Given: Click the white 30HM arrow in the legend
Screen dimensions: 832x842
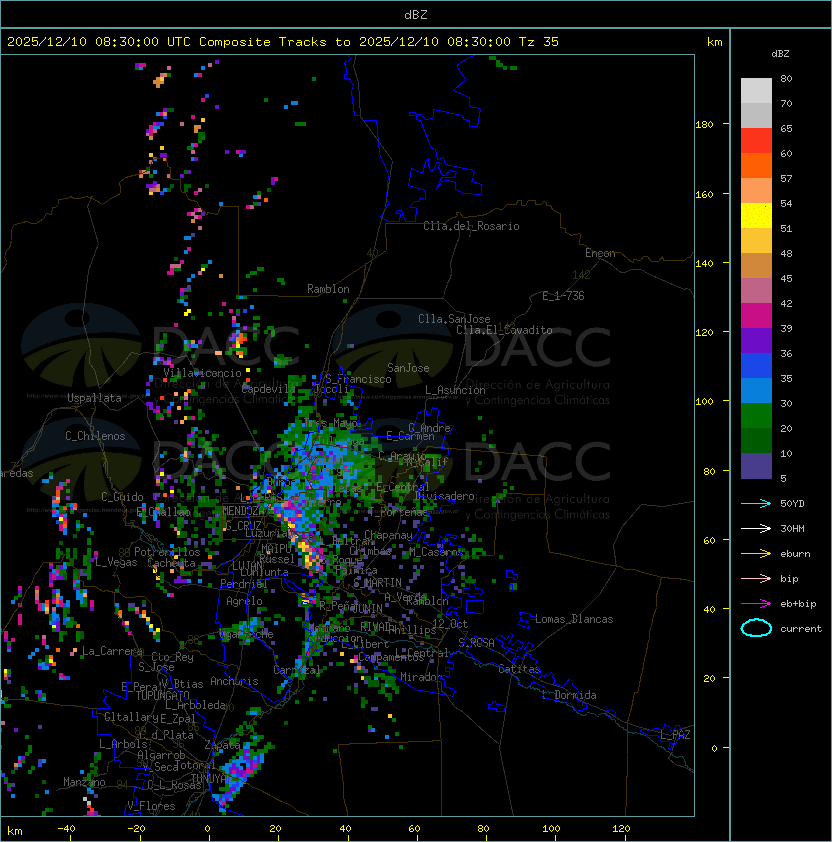Looking at the screenshot, I should [756, 528].
